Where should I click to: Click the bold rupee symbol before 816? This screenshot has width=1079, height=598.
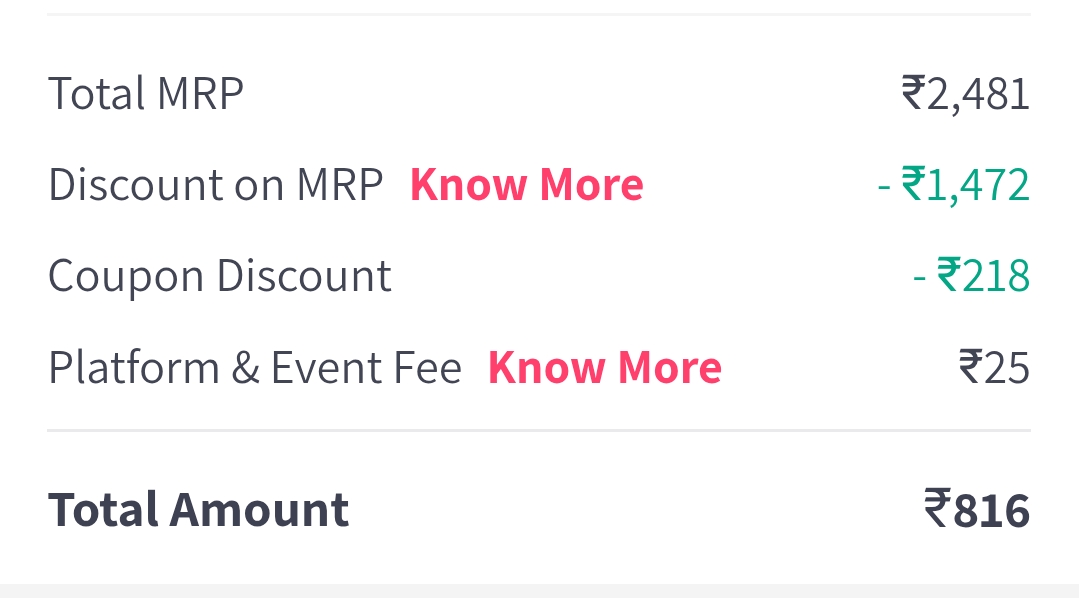point(937,509)
